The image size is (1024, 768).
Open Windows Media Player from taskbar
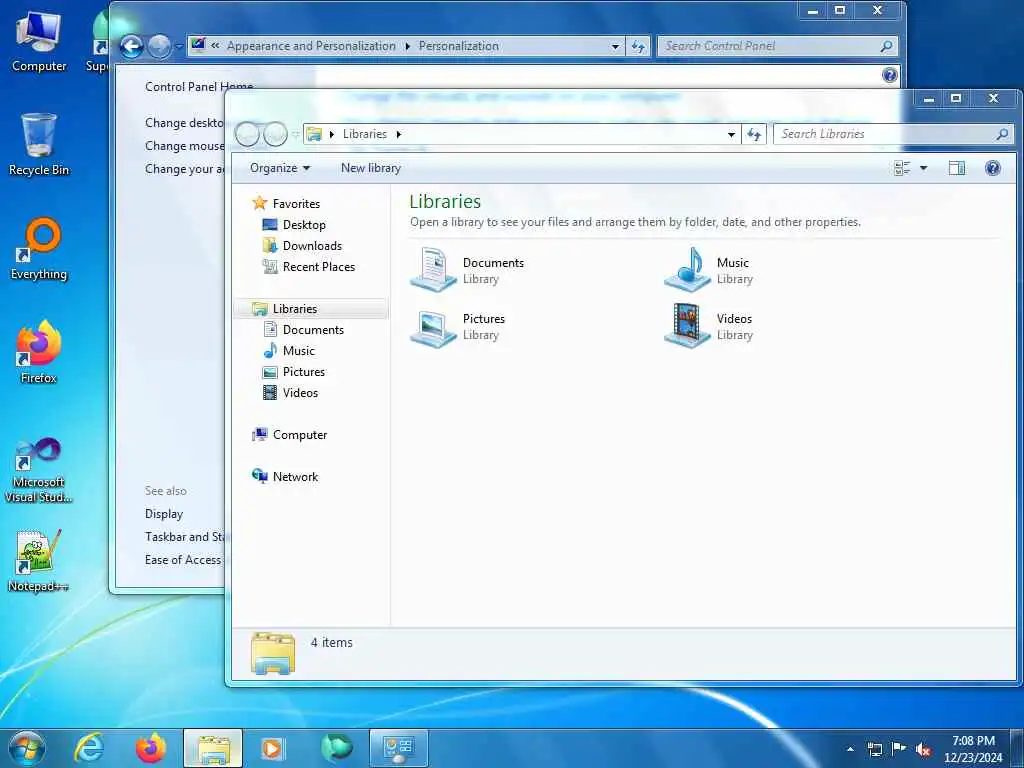(x=272, y=748)
